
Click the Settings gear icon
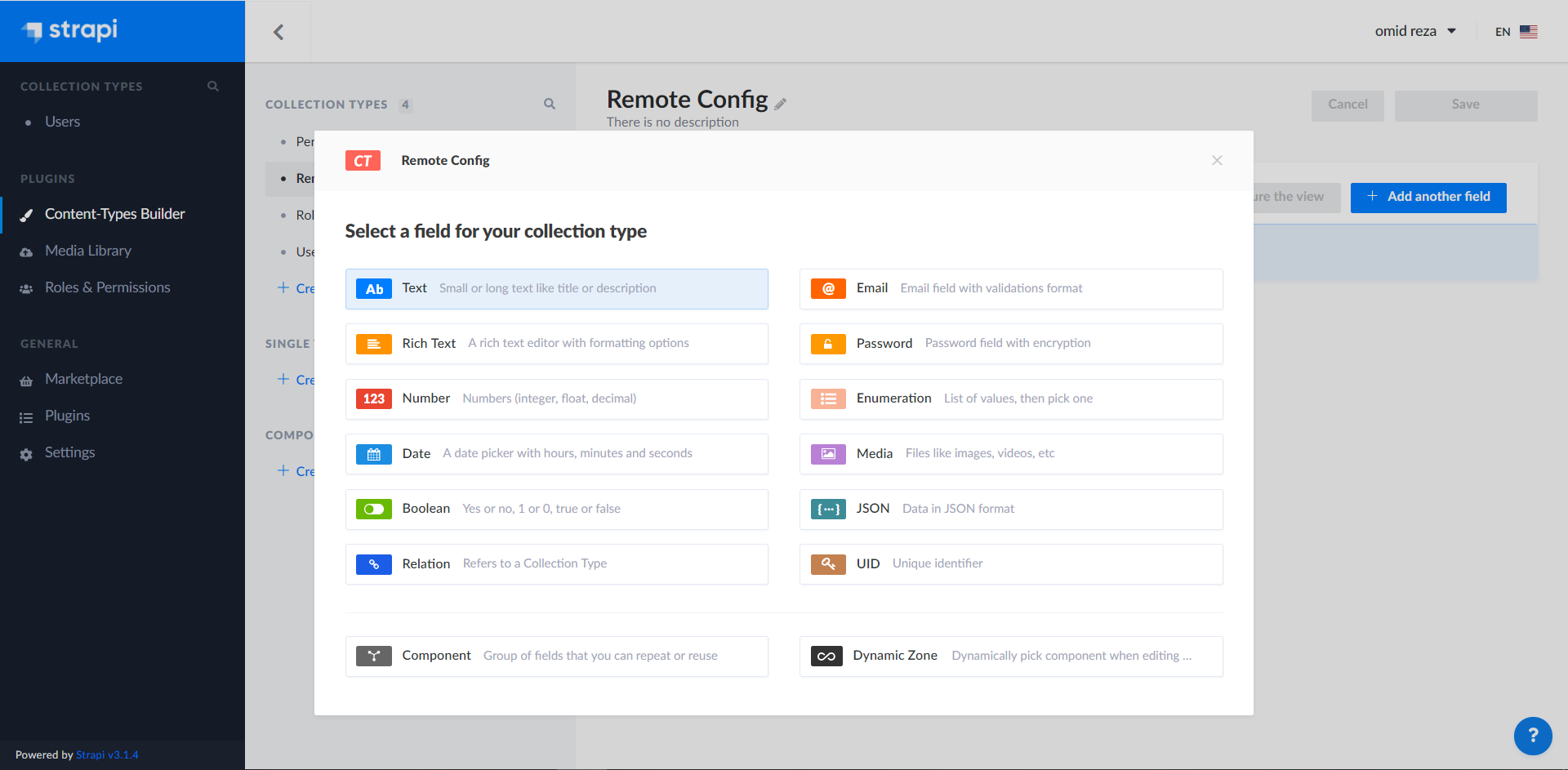(x=26, y=454)
